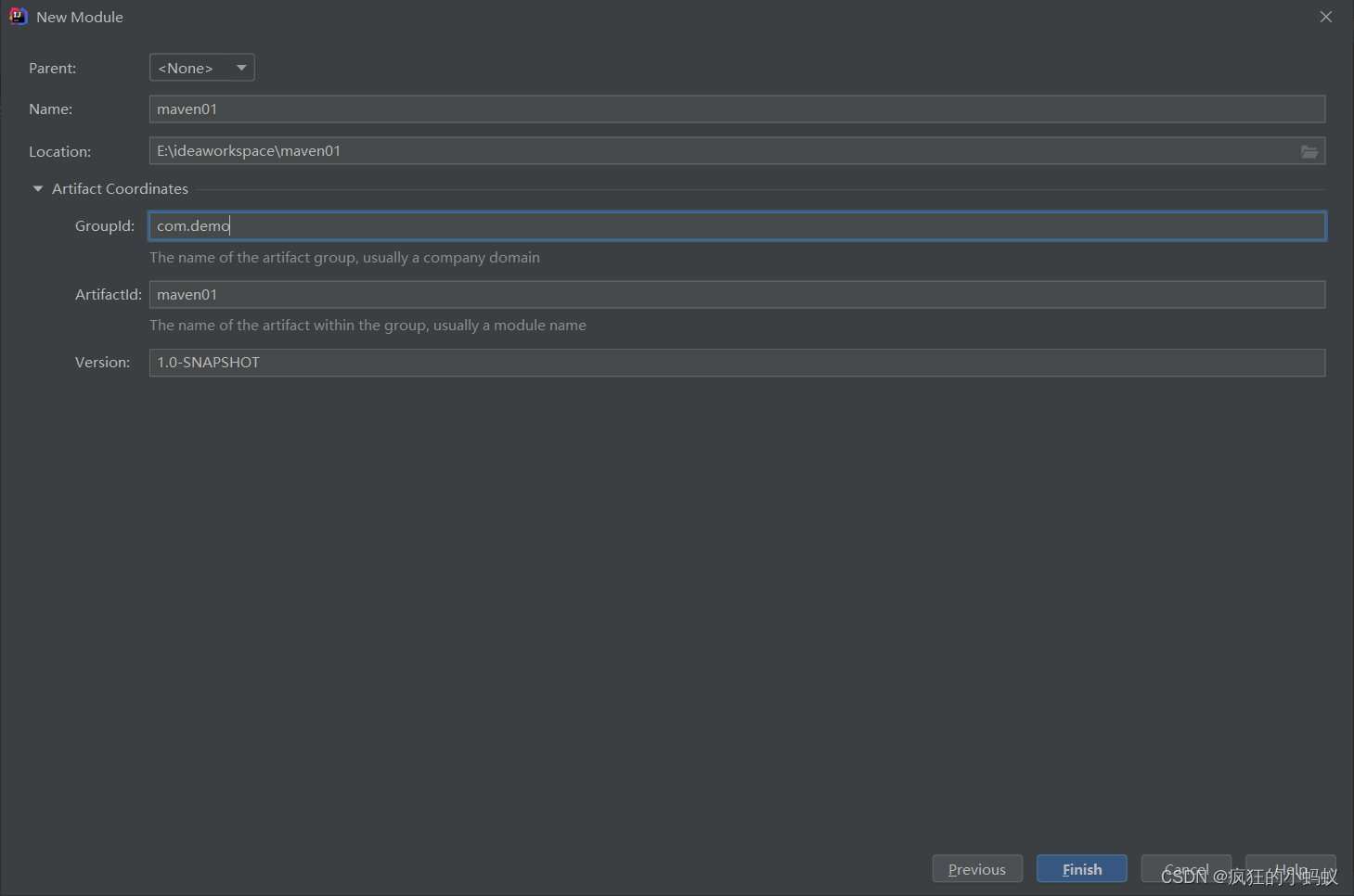Click the "Name:" label
The height and width of the screenshot is (896, 1354).
51,109
